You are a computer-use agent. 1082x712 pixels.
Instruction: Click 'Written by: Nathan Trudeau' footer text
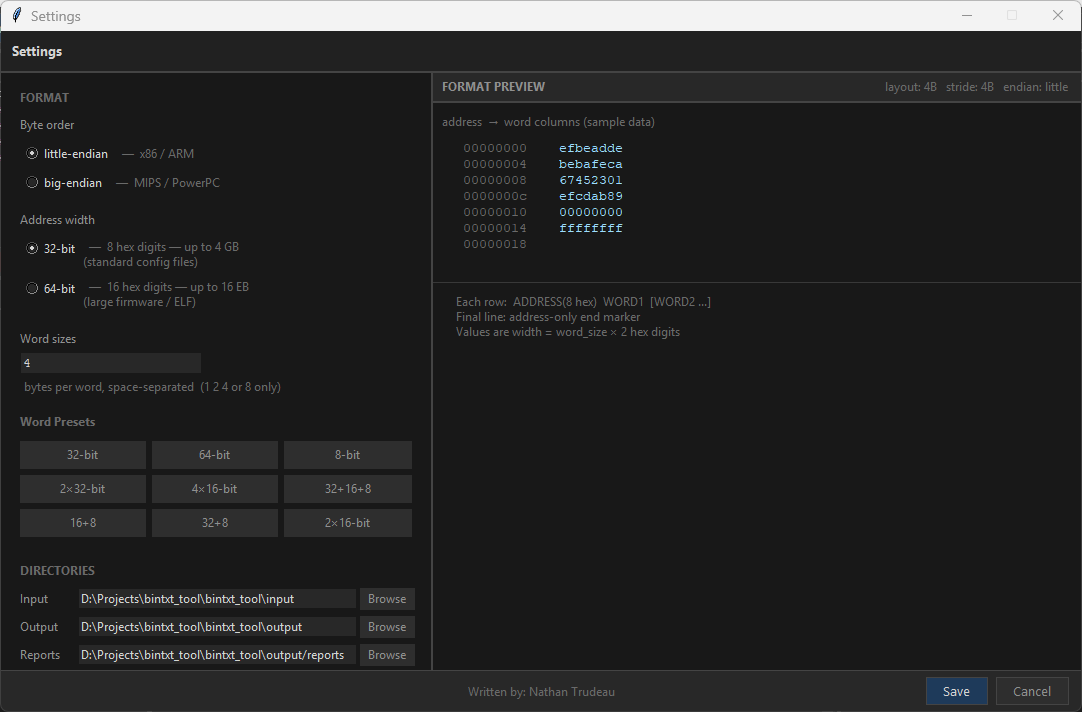pos(541,692)
